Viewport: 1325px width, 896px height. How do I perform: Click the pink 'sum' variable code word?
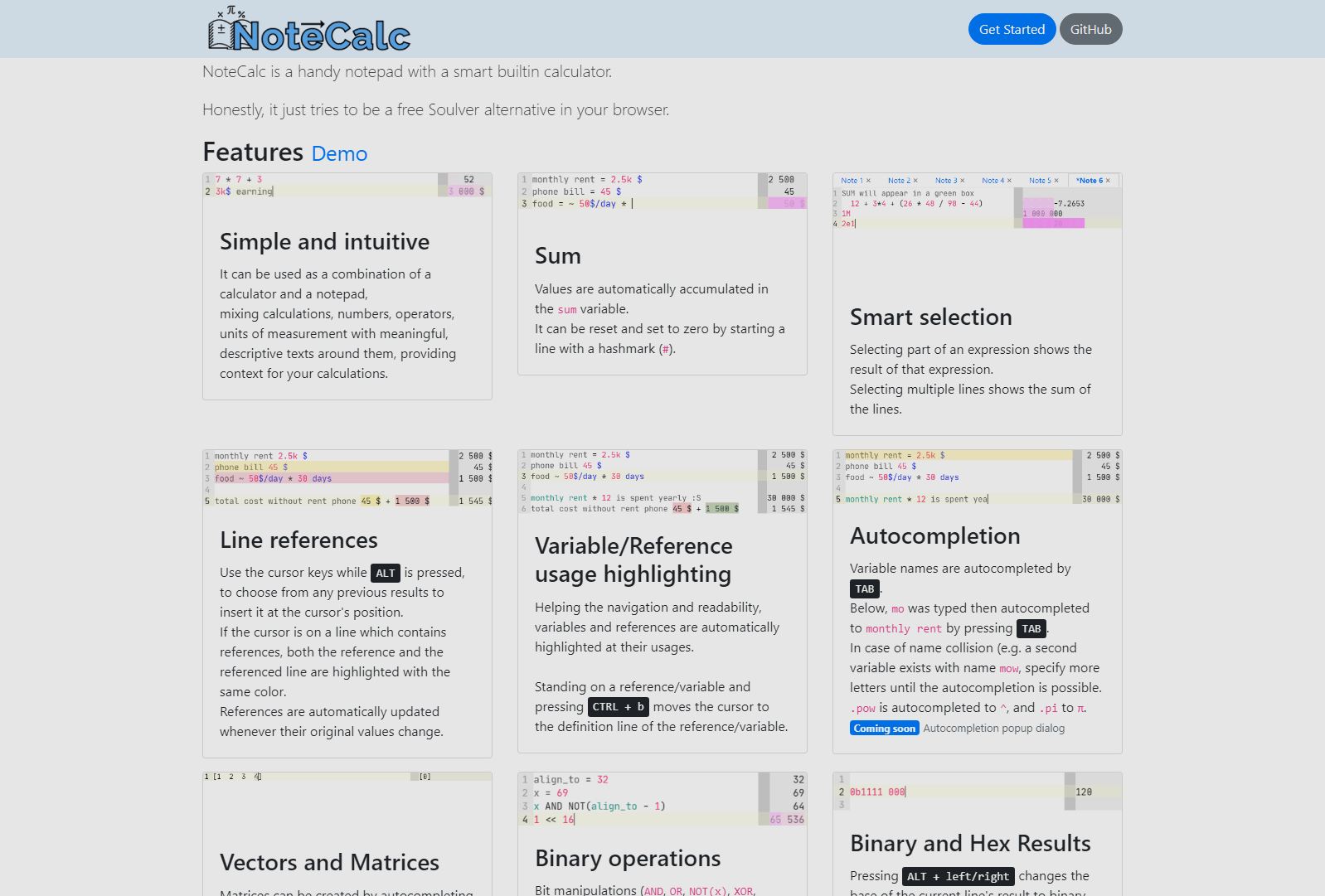click(x=567, y=310)
